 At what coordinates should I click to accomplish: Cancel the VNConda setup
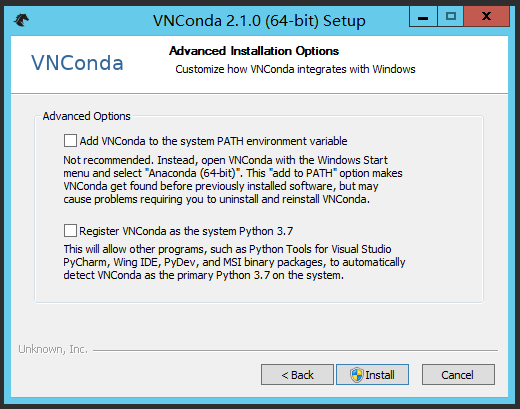click(x=458, y=375)
